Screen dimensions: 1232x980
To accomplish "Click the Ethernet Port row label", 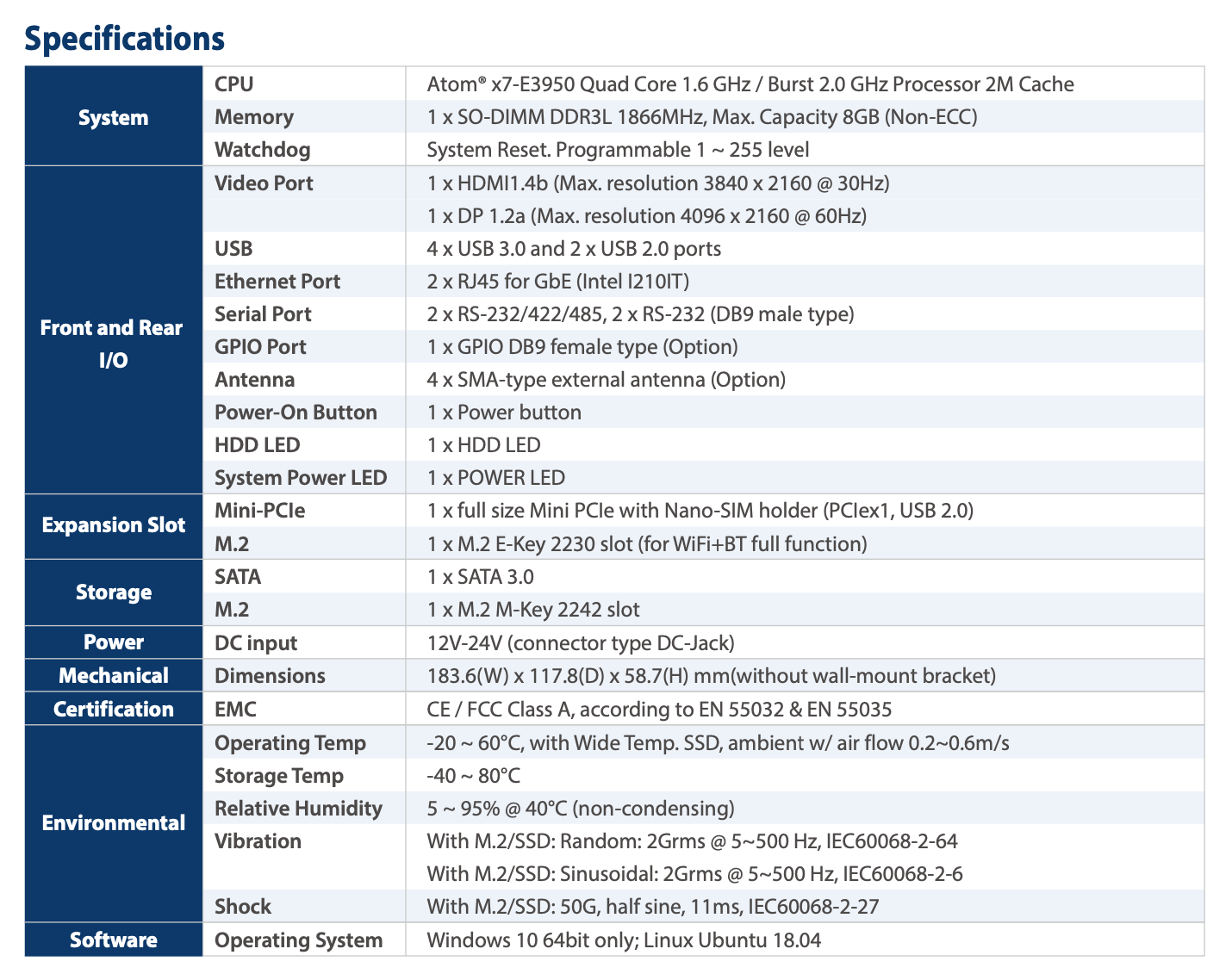I will coord(277,282).
